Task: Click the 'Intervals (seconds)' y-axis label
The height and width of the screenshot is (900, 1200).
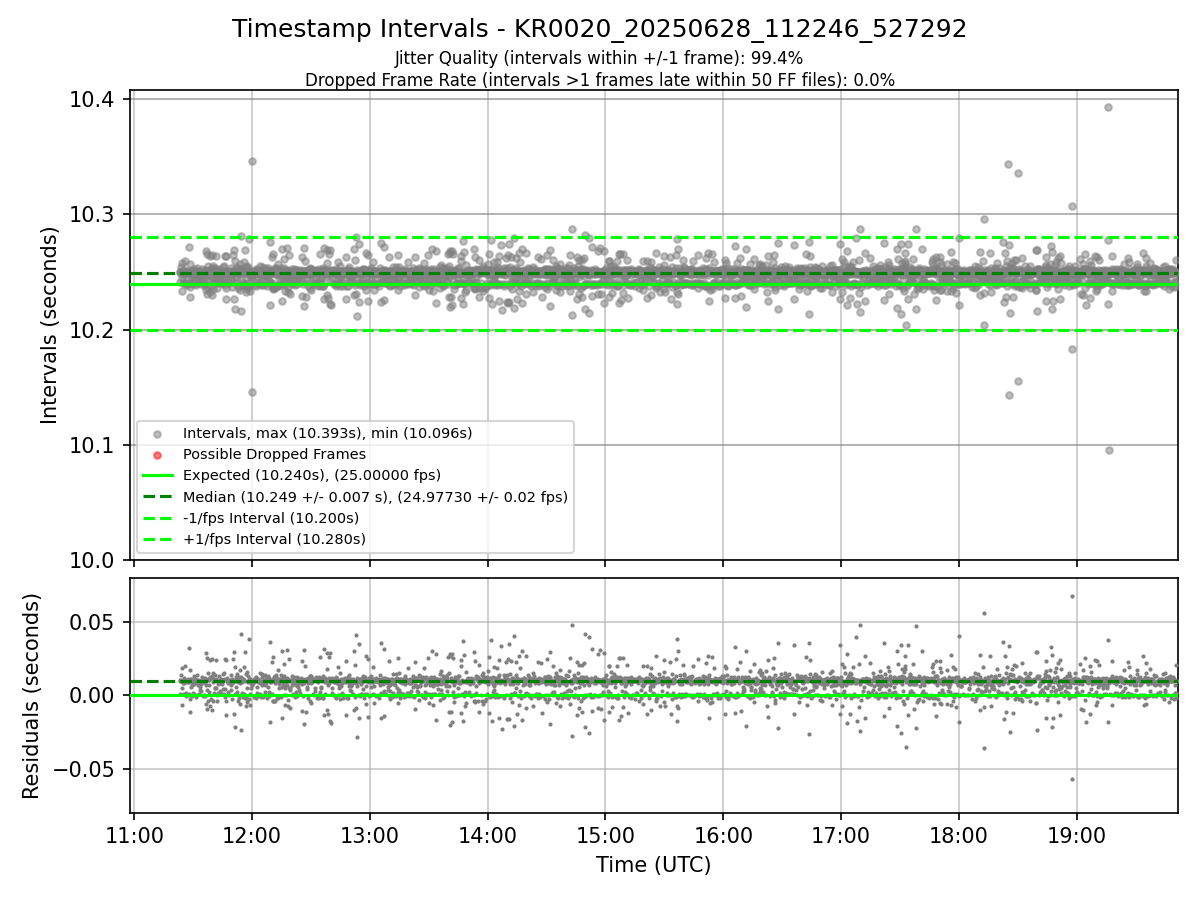Action: (x=50, y=325)
